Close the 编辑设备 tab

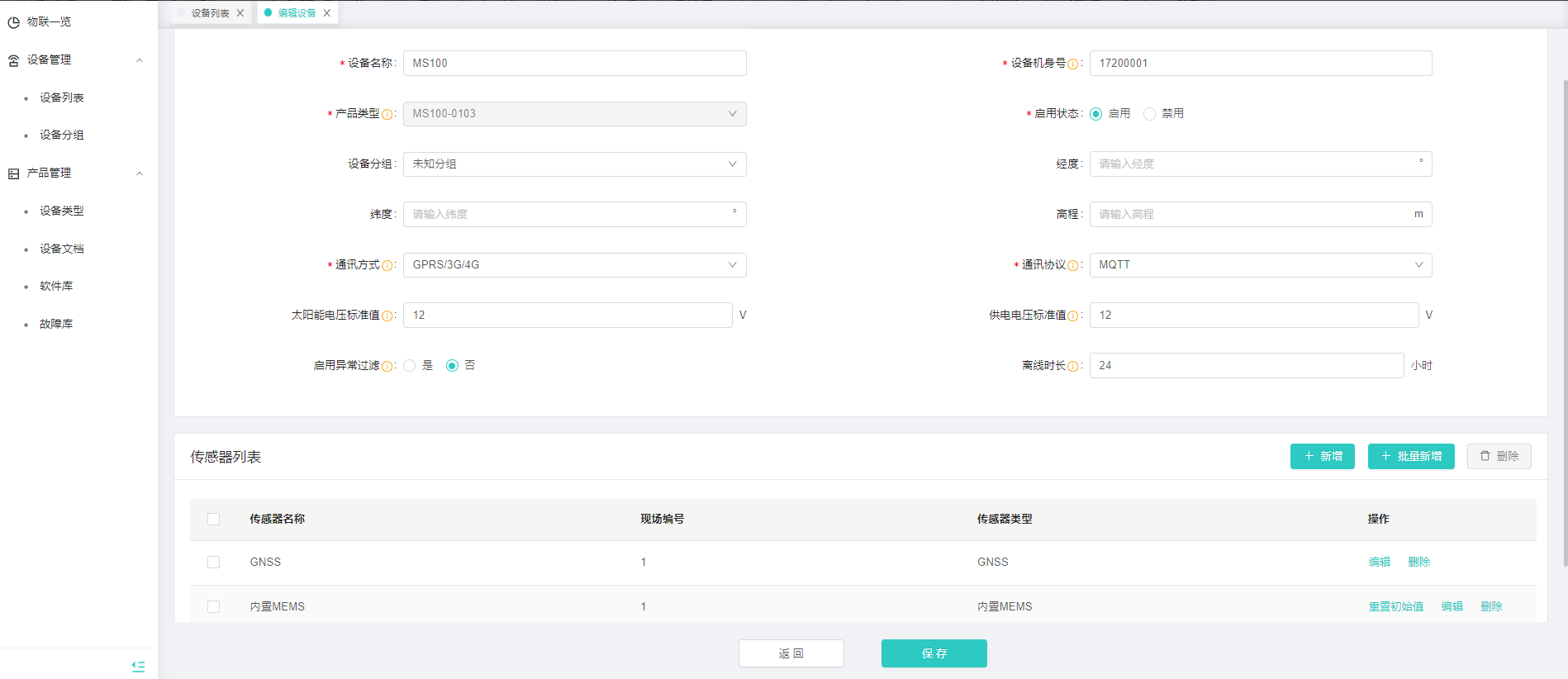click(327, 13)
